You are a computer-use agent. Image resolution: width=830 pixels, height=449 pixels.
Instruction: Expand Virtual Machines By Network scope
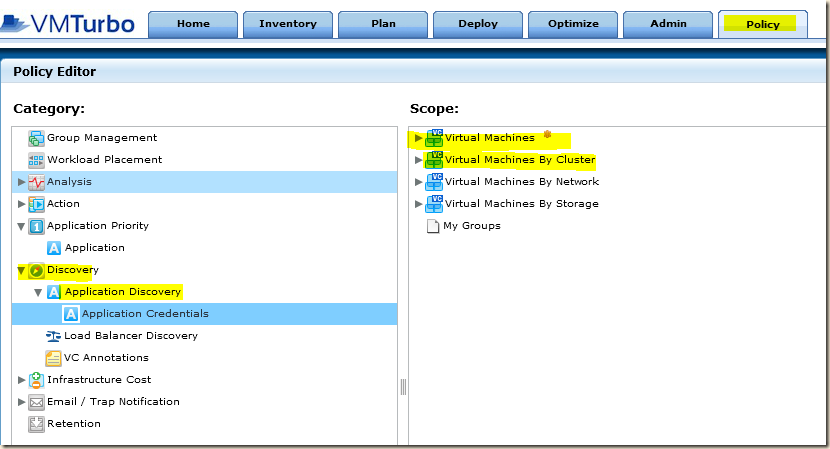click(x=418, y=182)
